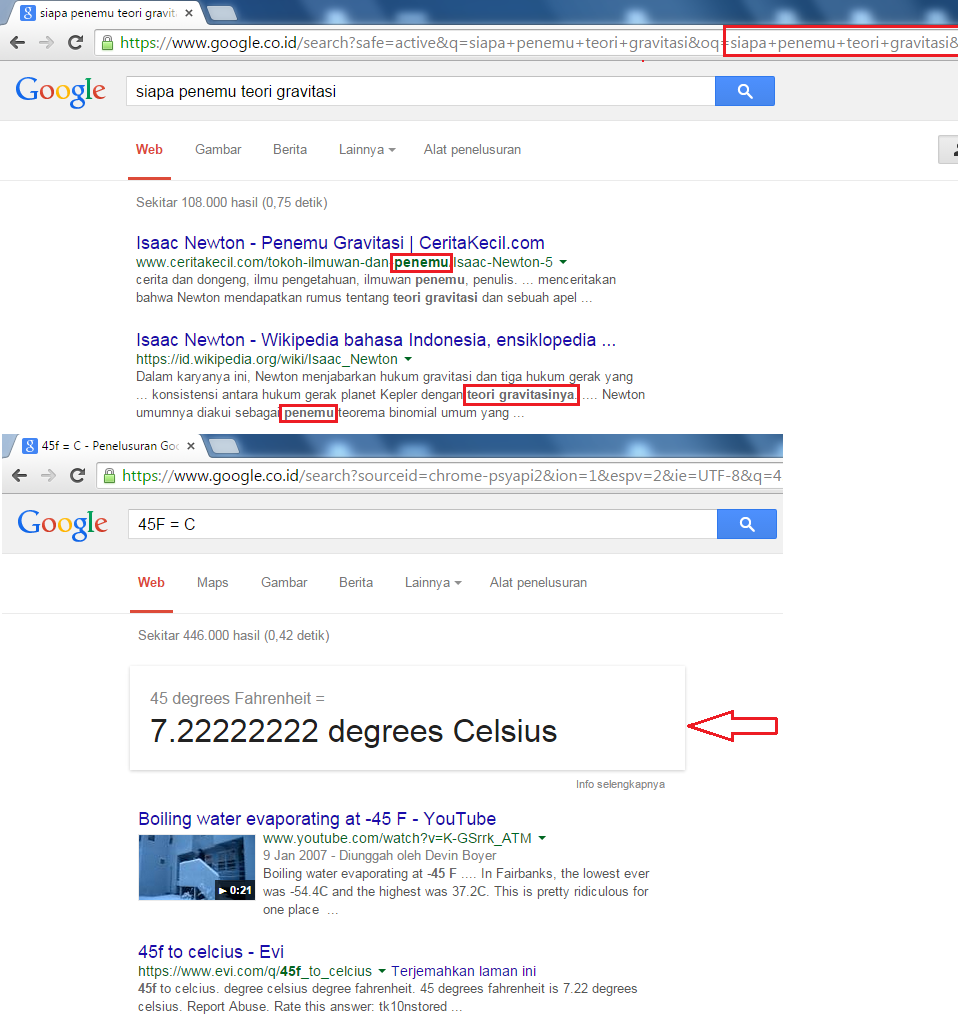Click the partially visible account button at right edge

point(949,149)
